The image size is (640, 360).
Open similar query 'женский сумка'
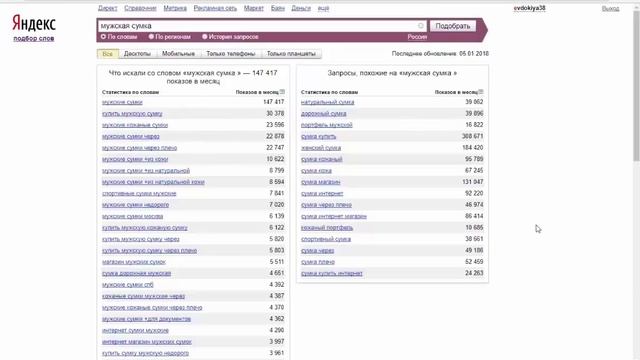pos(321,148)
